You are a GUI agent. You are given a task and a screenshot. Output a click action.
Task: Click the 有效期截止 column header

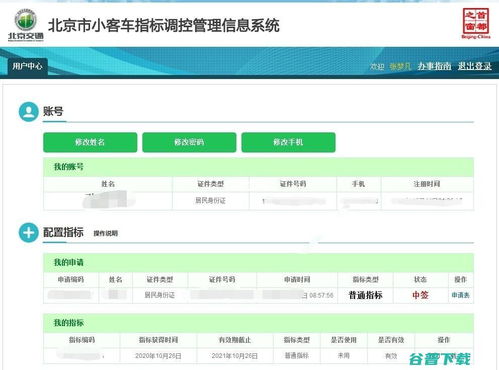point(235,340)
